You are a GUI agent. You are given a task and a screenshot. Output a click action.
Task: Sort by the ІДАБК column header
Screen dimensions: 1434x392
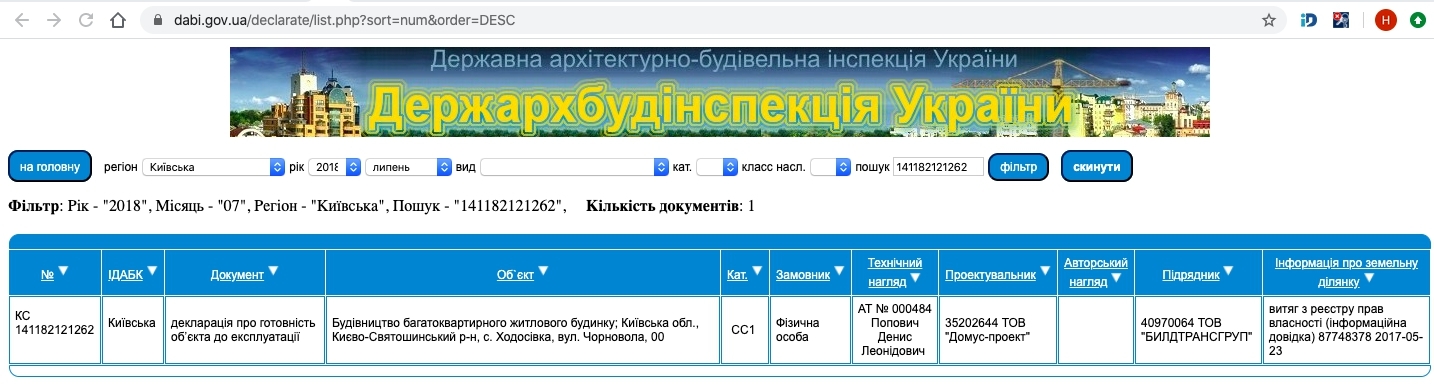click(x=125, y=274)
